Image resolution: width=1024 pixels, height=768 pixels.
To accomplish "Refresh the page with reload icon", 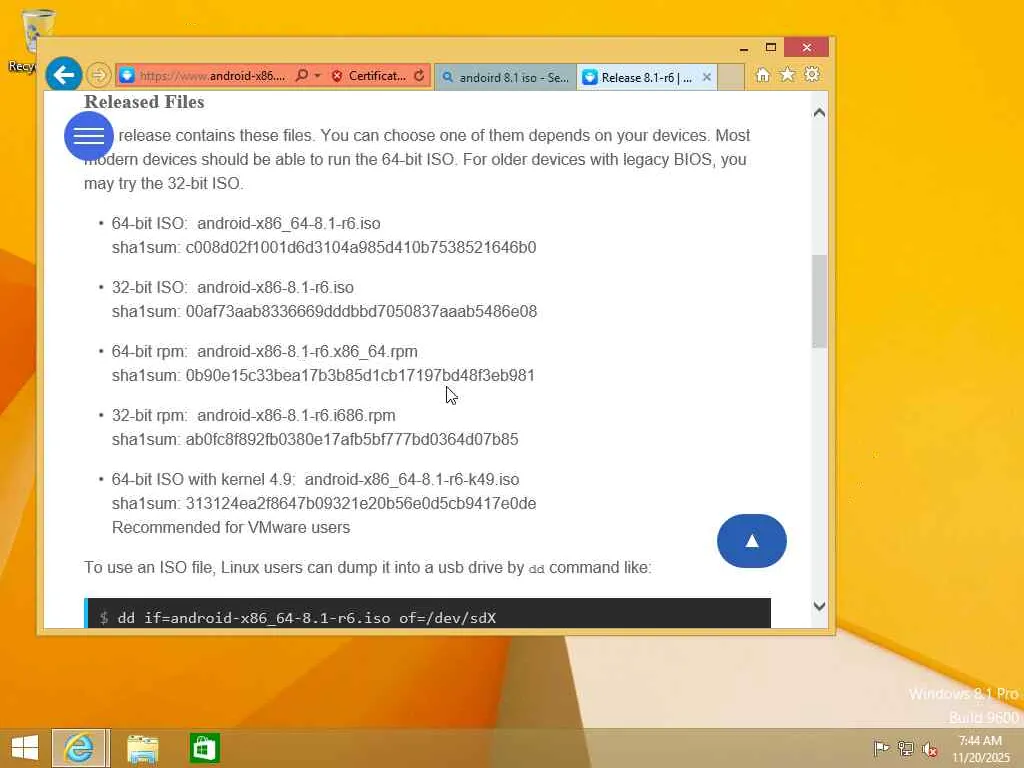I will pyautogui.click(x=419, y=76).
